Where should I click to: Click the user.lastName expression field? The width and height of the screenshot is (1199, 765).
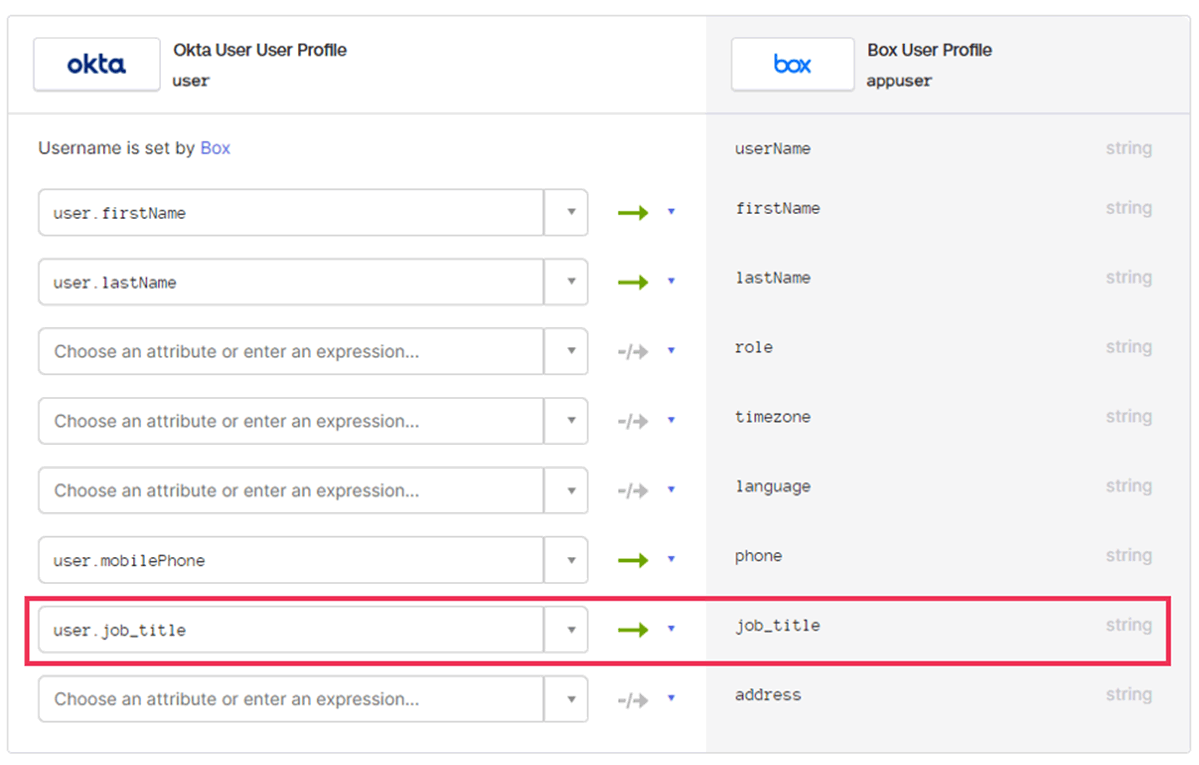click(x=291, y=282)
